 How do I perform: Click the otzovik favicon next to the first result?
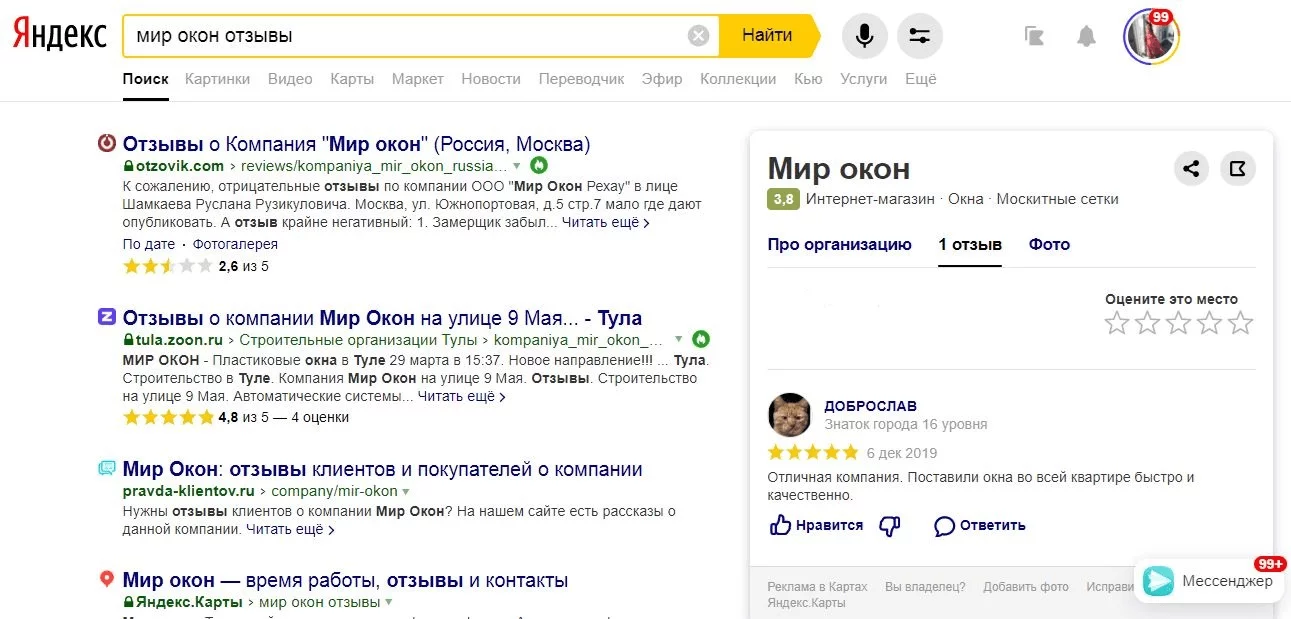(107, 143)
